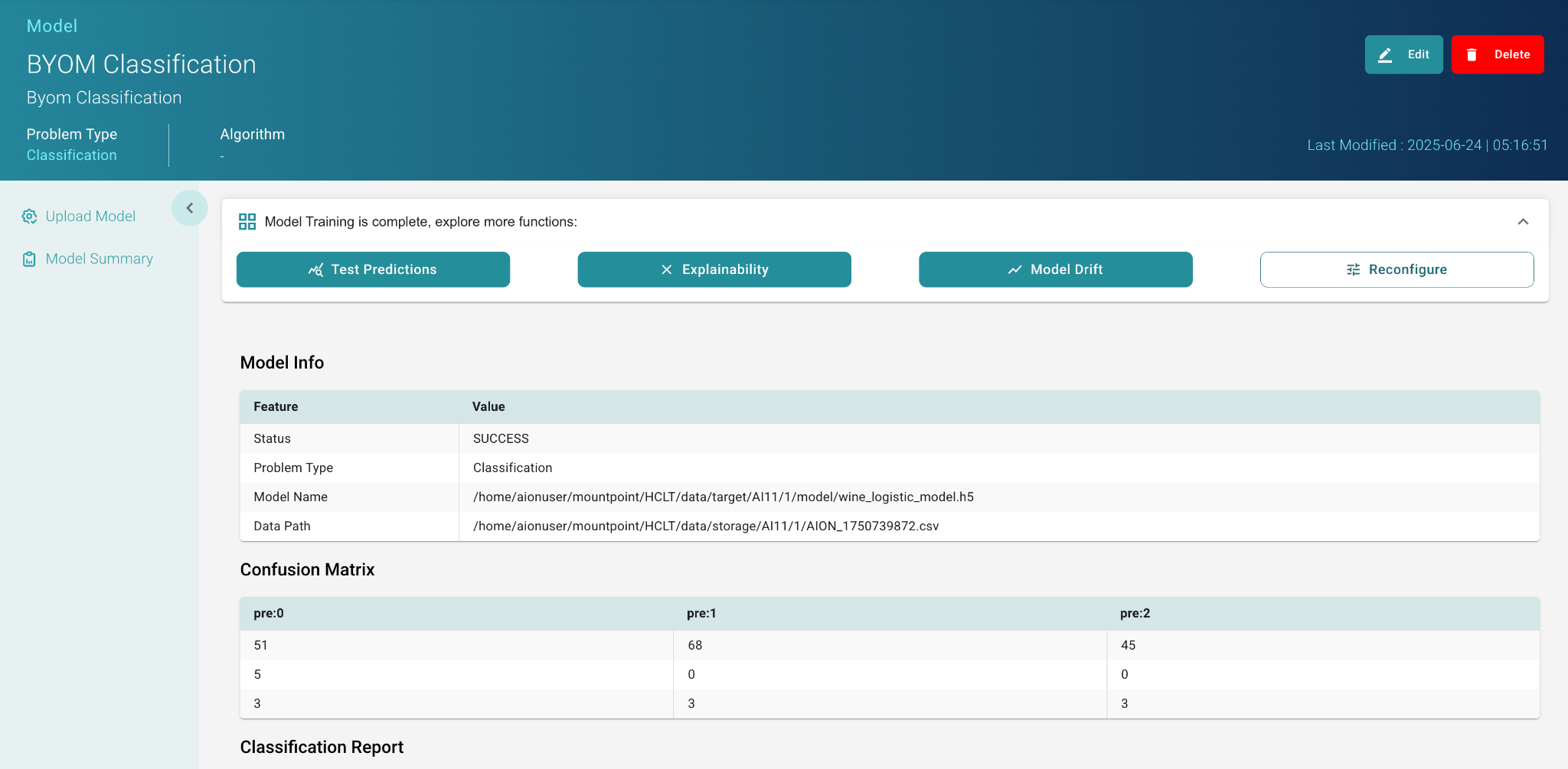
Task: Click the Last Modified timestamp
Action: pyautogui.click(x=1427, y=145)
